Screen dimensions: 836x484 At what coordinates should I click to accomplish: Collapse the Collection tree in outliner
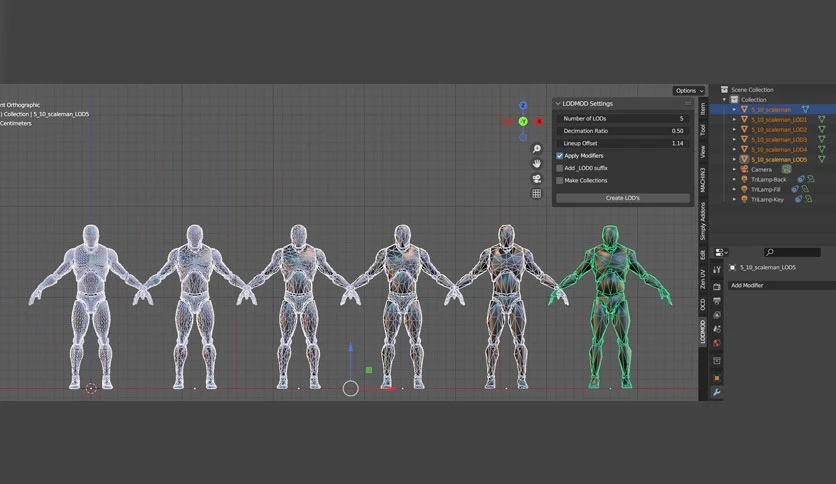point(724,100)
